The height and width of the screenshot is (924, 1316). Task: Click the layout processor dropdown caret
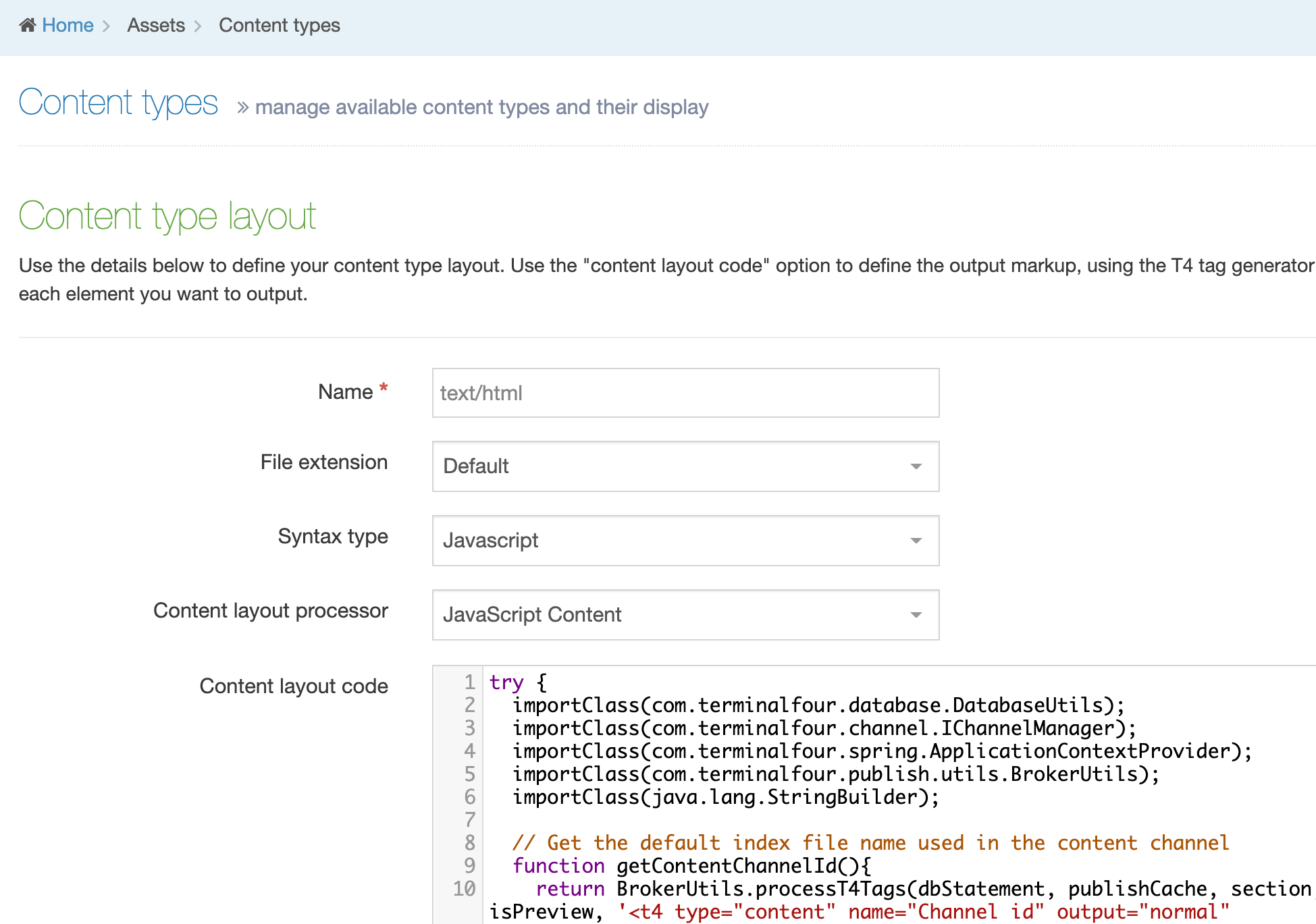pos(916,615)
